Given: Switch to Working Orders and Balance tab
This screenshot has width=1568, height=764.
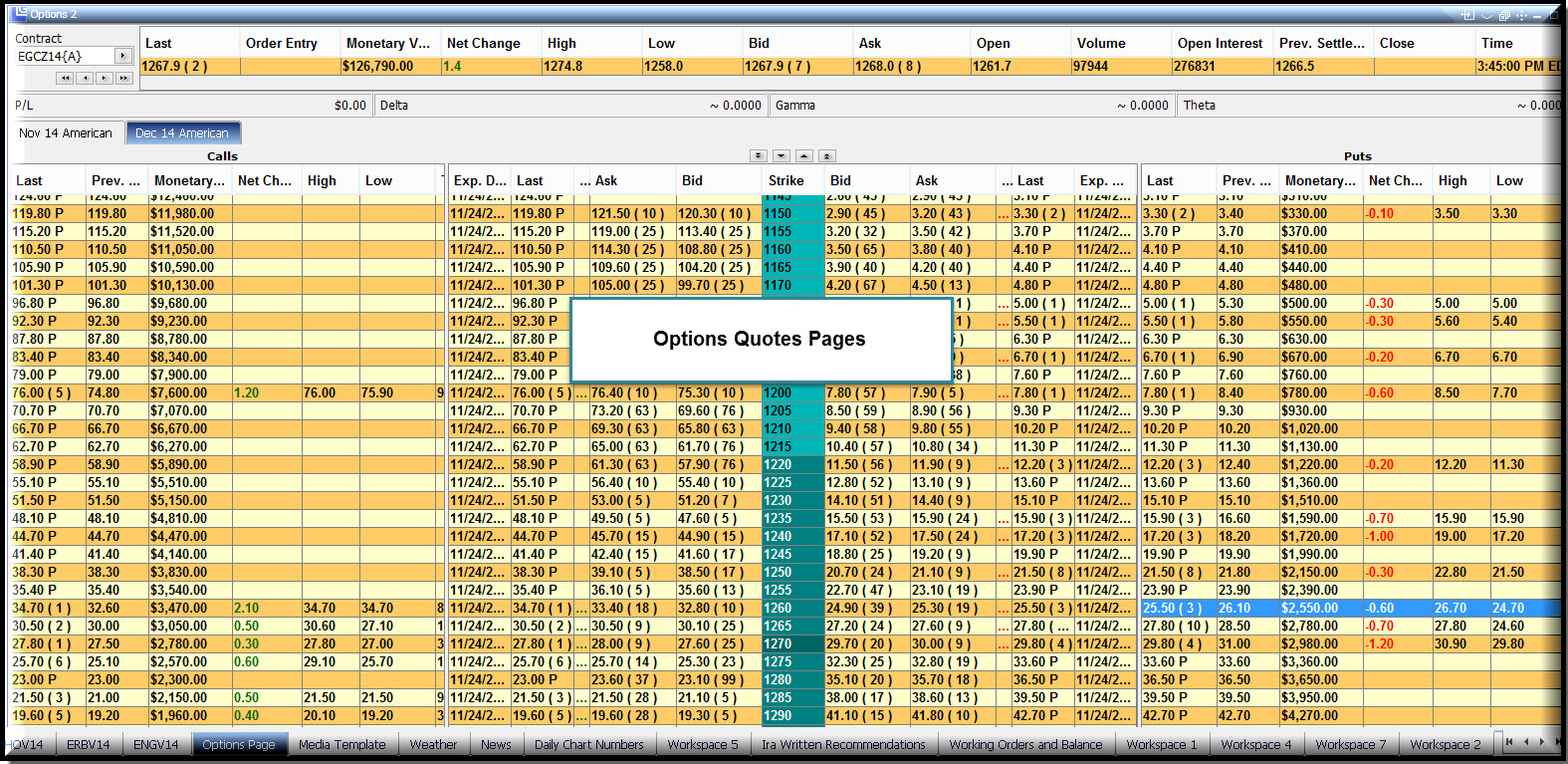Looking at the screenshot, I should (1026, 744).
